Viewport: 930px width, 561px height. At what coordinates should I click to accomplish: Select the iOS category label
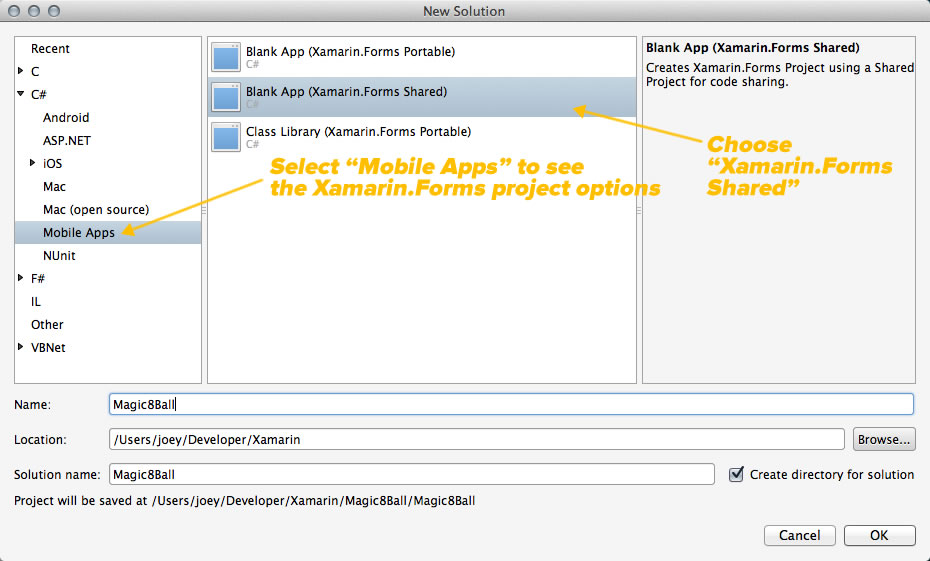52,163
